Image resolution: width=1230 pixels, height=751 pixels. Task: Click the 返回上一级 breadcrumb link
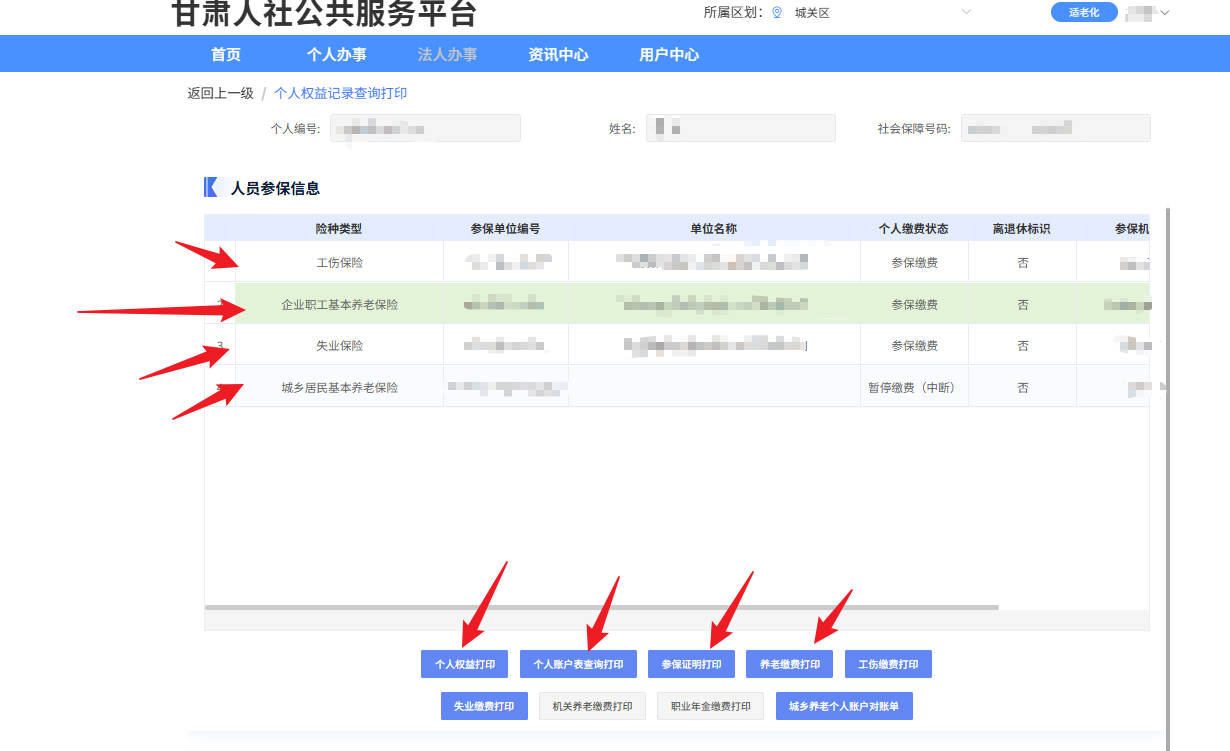(220, 93)
